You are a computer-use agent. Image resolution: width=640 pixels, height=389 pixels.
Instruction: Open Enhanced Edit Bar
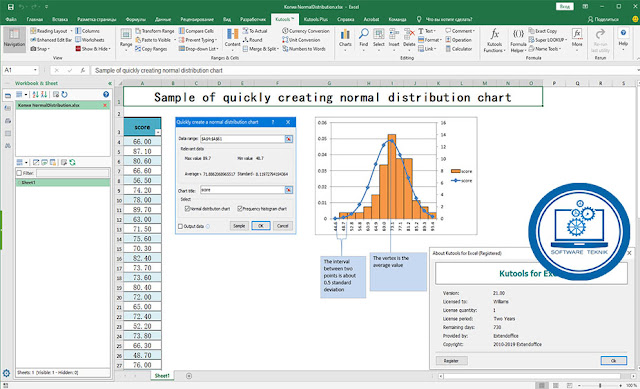[x=51, y=40]
